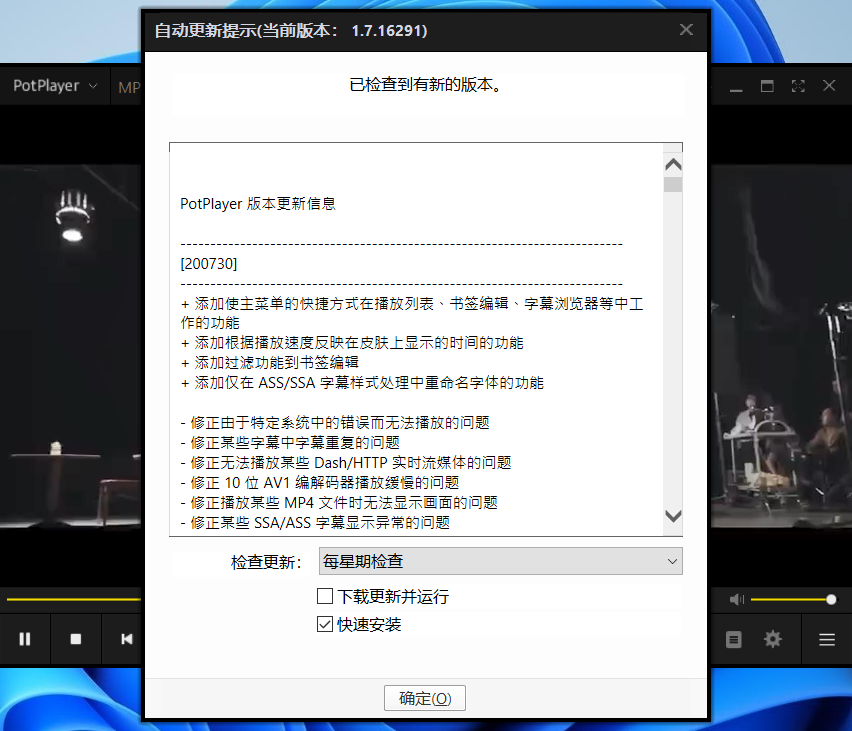Enable 下载更新并运行 checkbox
This screenshot has width=852, height=731.
tap(325, 596)
